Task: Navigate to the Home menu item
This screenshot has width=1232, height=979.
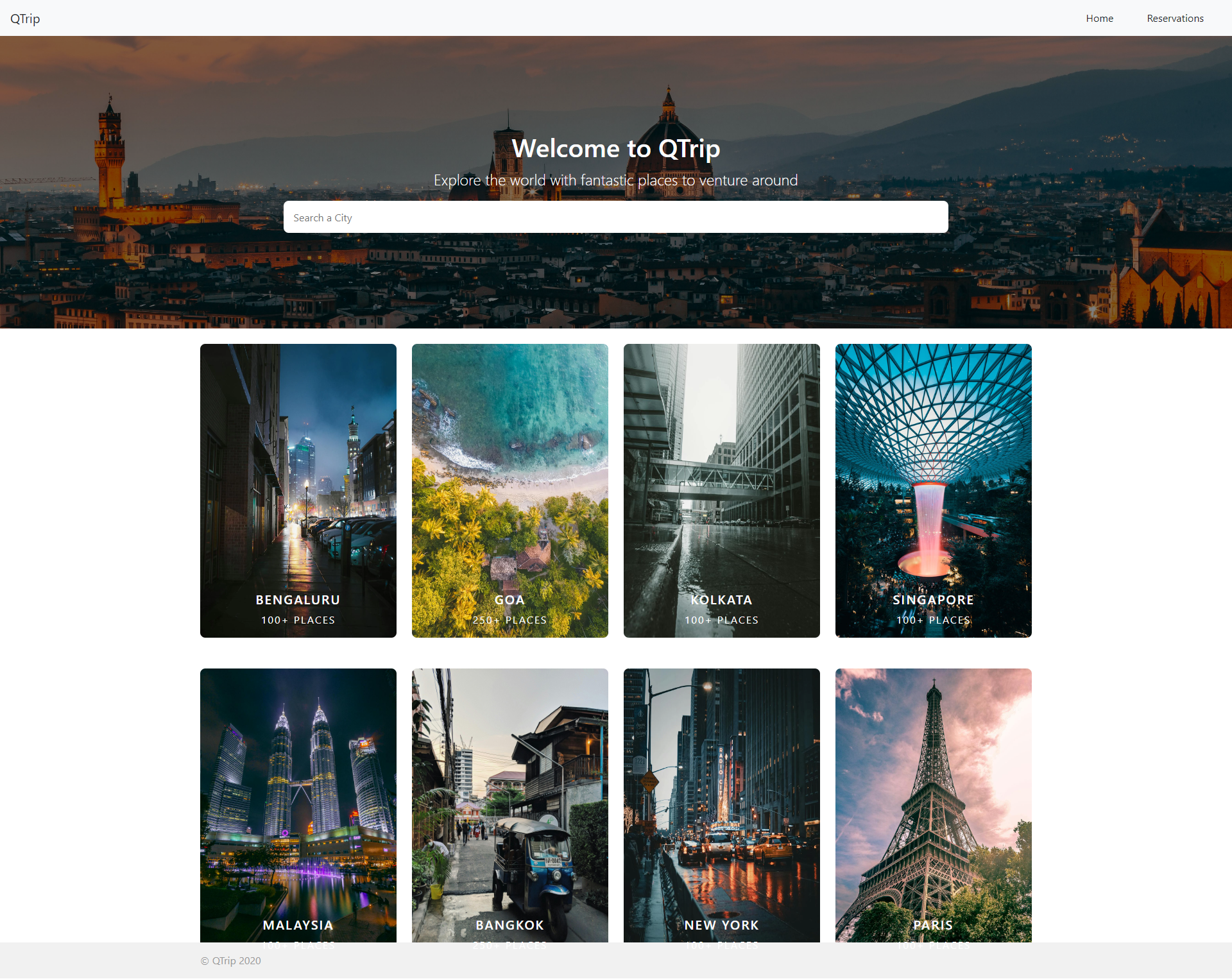Action: coord(1102,18)
